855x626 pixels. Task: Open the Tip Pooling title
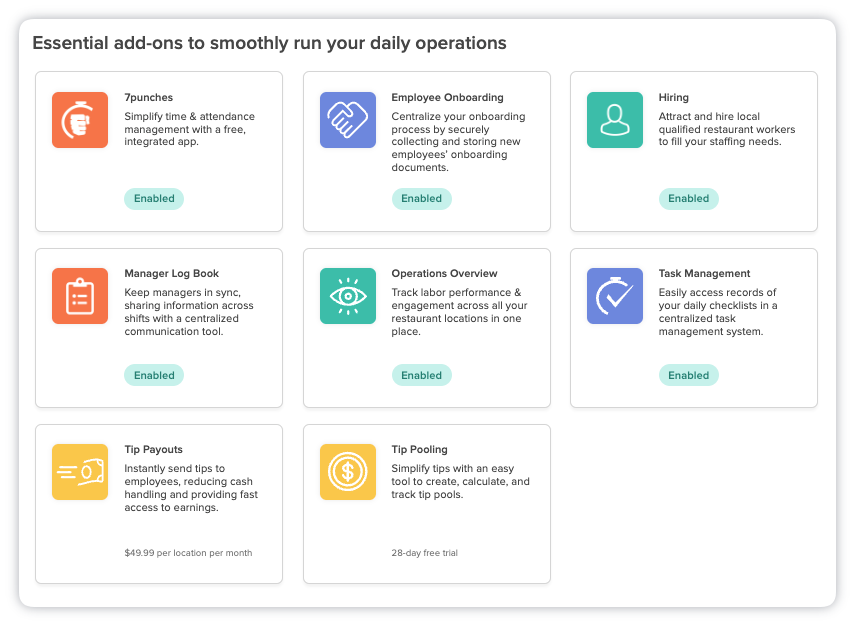(419, 450)
